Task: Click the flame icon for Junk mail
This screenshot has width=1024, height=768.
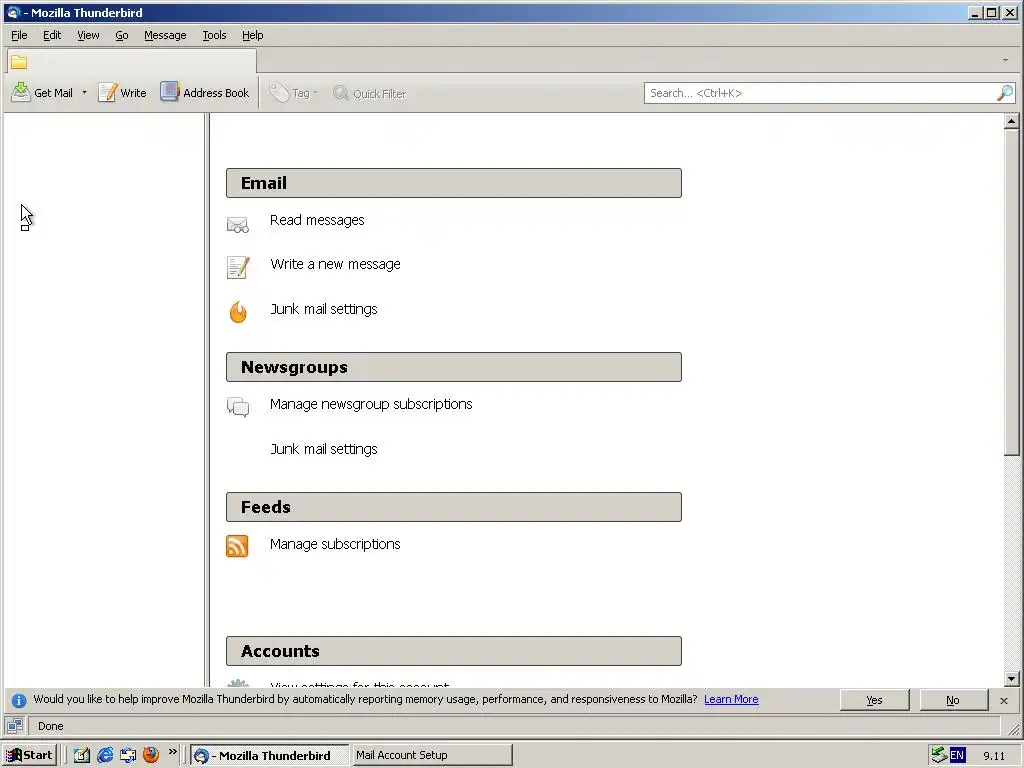Action: coord(238,312)
